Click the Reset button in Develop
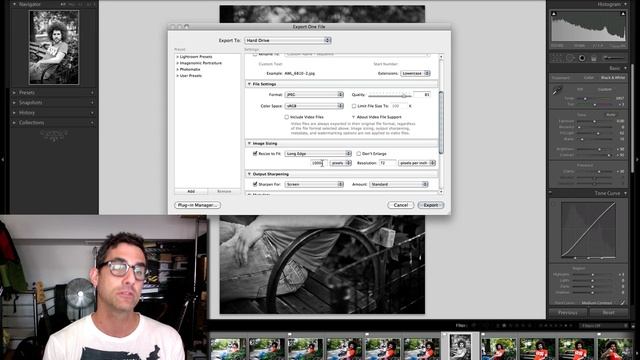Screen dimensions: 640x360 point(608,313)
